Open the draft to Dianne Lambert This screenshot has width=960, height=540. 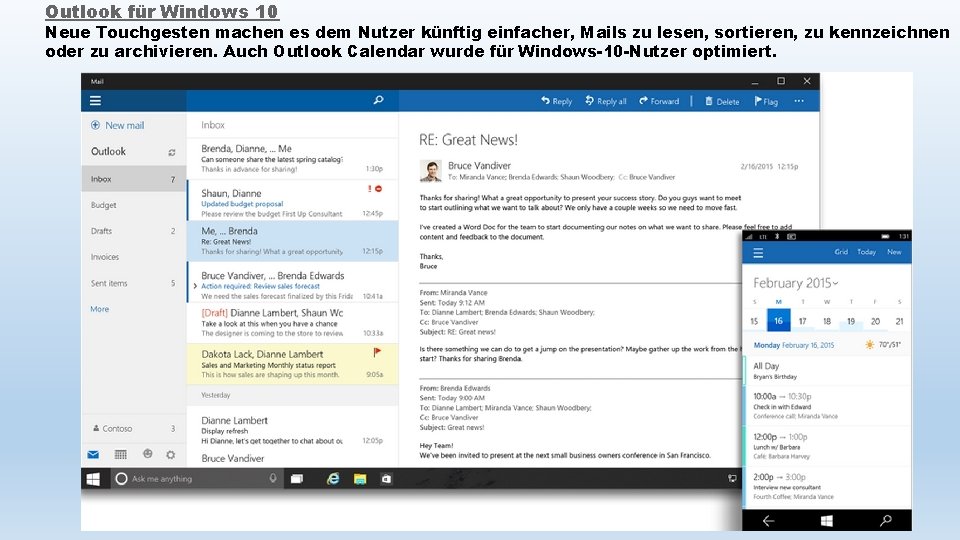(293, 323)
